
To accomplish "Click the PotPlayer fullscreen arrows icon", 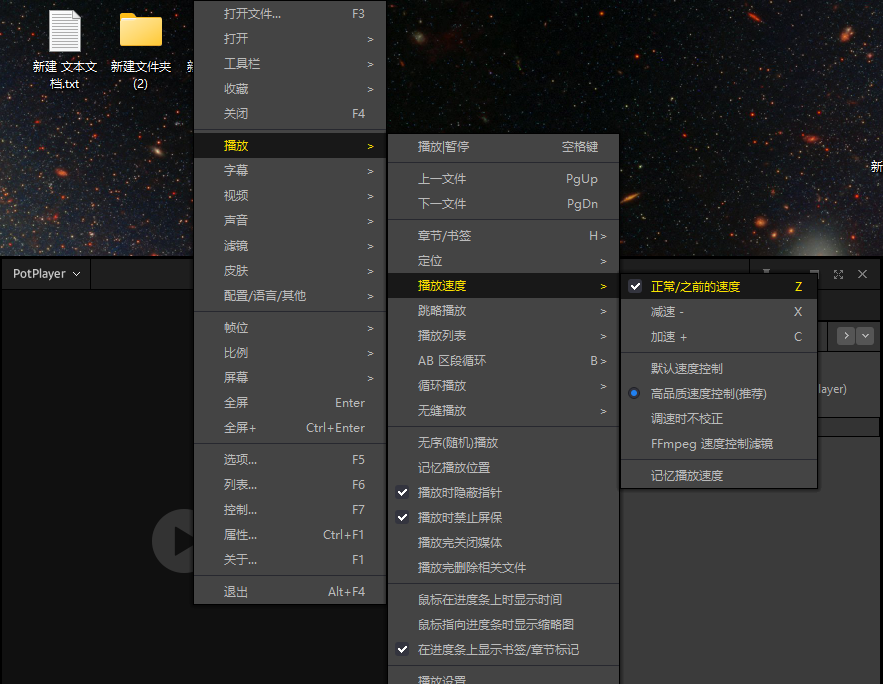I will pyautogui.click(x=839, y=274).
